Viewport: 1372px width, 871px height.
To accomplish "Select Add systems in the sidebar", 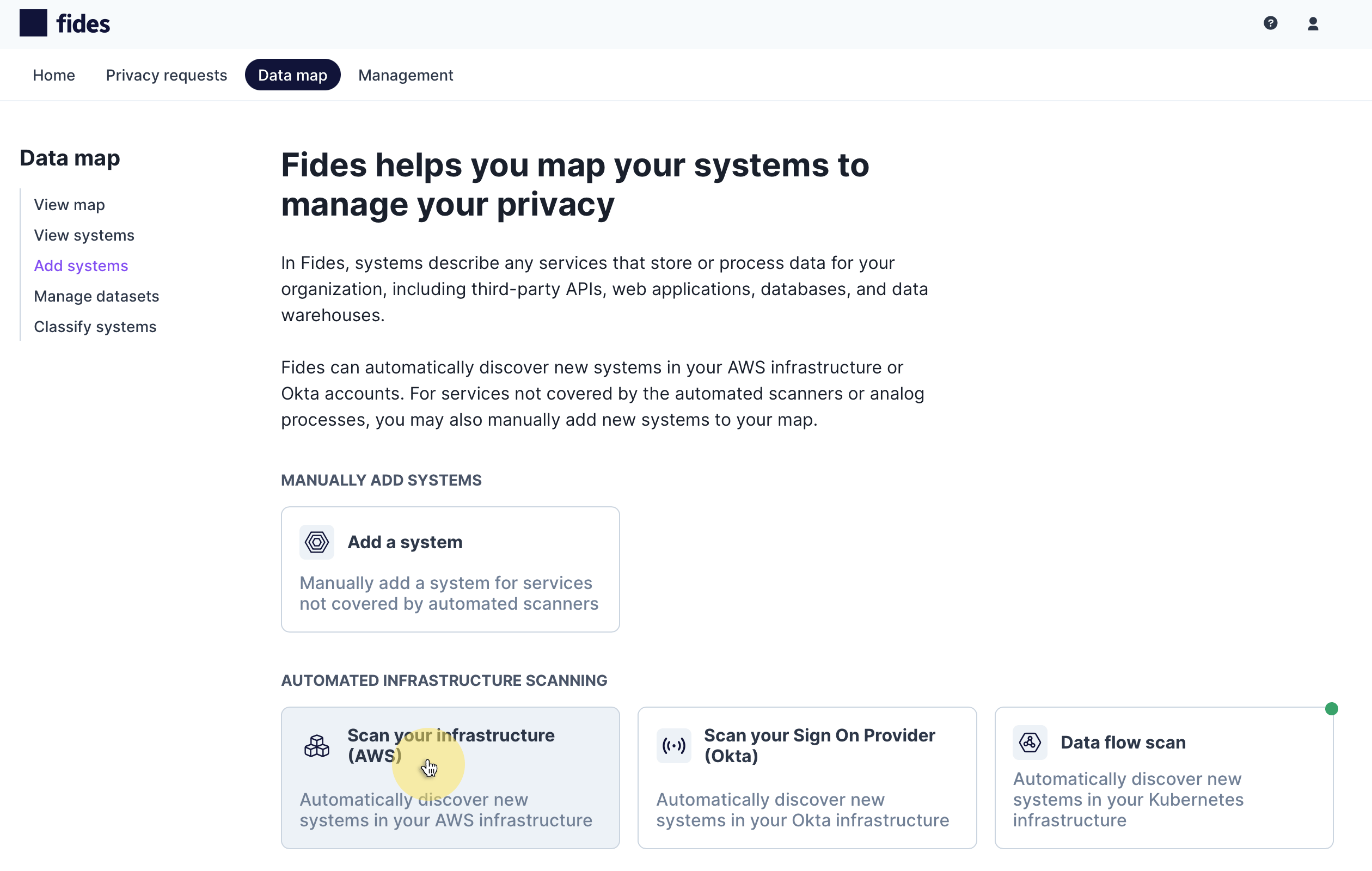I will pyautogui.click(x=81, y=266).
